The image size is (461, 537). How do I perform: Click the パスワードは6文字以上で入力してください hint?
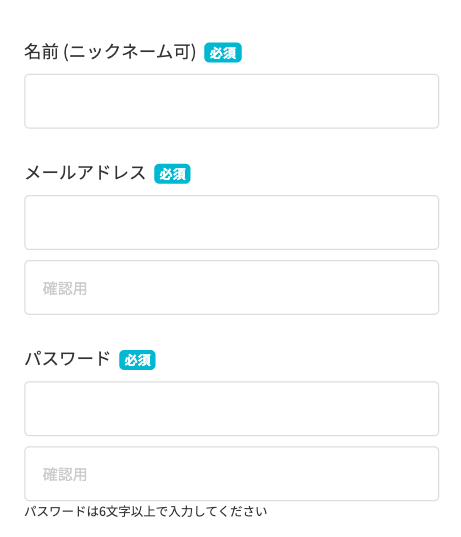(146, 511)
